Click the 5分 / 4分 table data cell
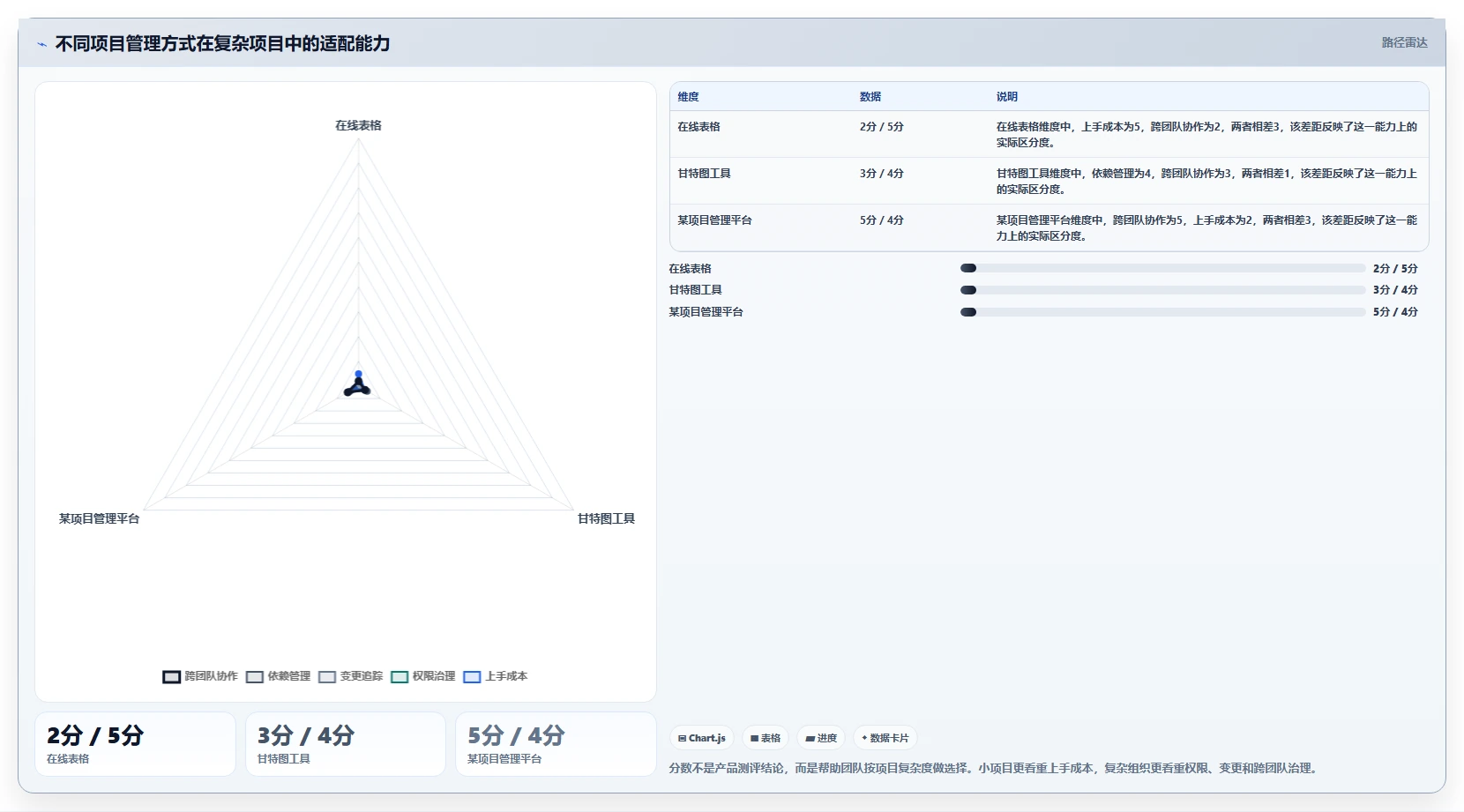Viewport: 1464px width, 812px height. (x=882, y=220)
